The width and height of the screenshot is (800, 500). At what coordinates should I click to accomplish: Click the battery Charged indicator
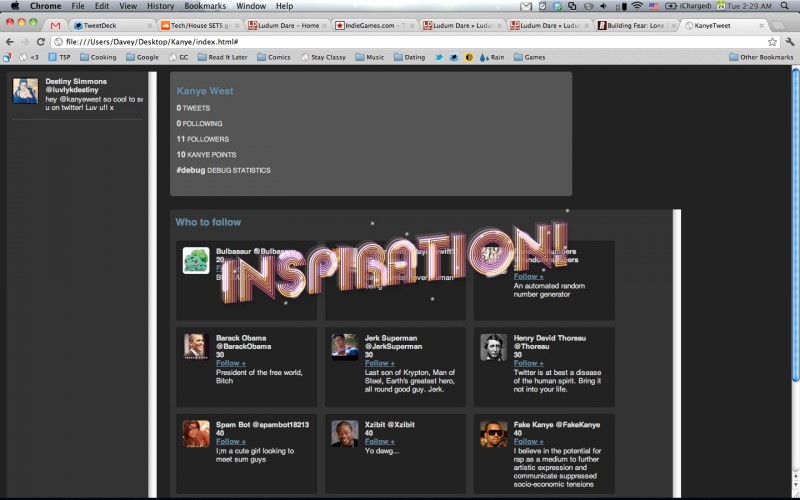(x=688, y=6)
